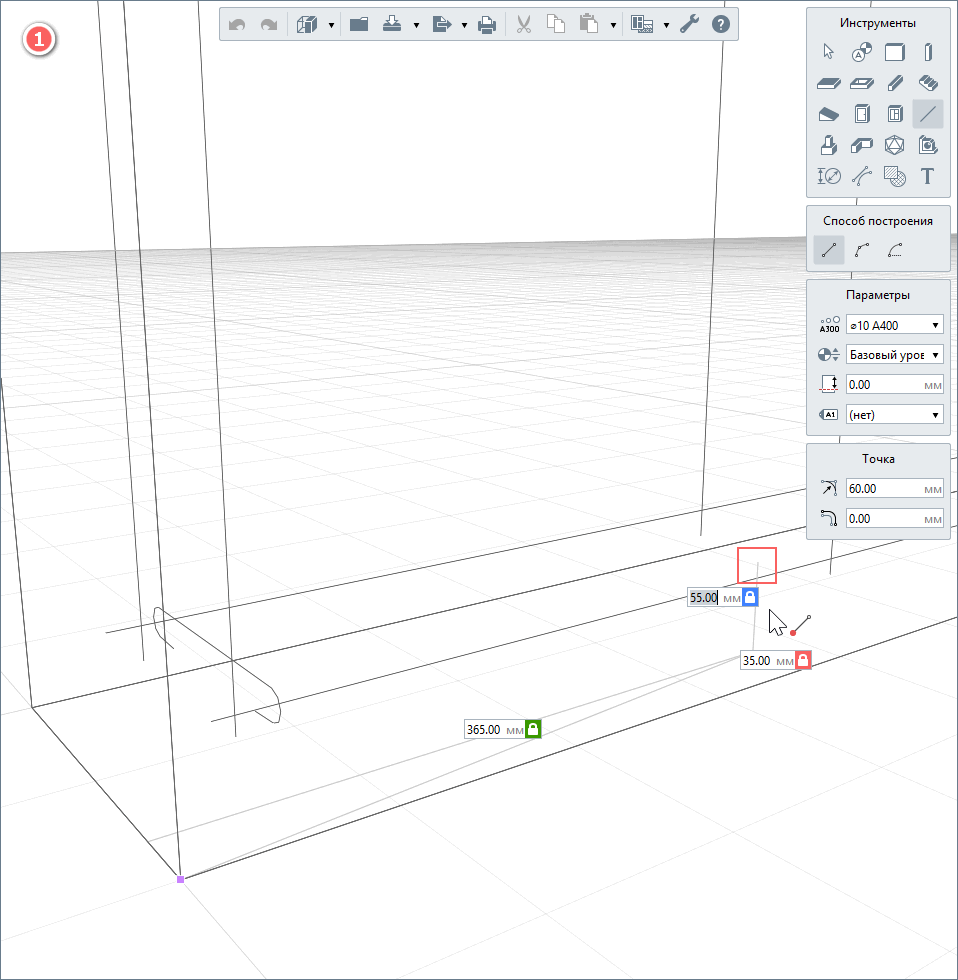Viewport: 958px width, 980px height.
Task: Toggle the green lock beside 365.00
Action: (533, 729)
